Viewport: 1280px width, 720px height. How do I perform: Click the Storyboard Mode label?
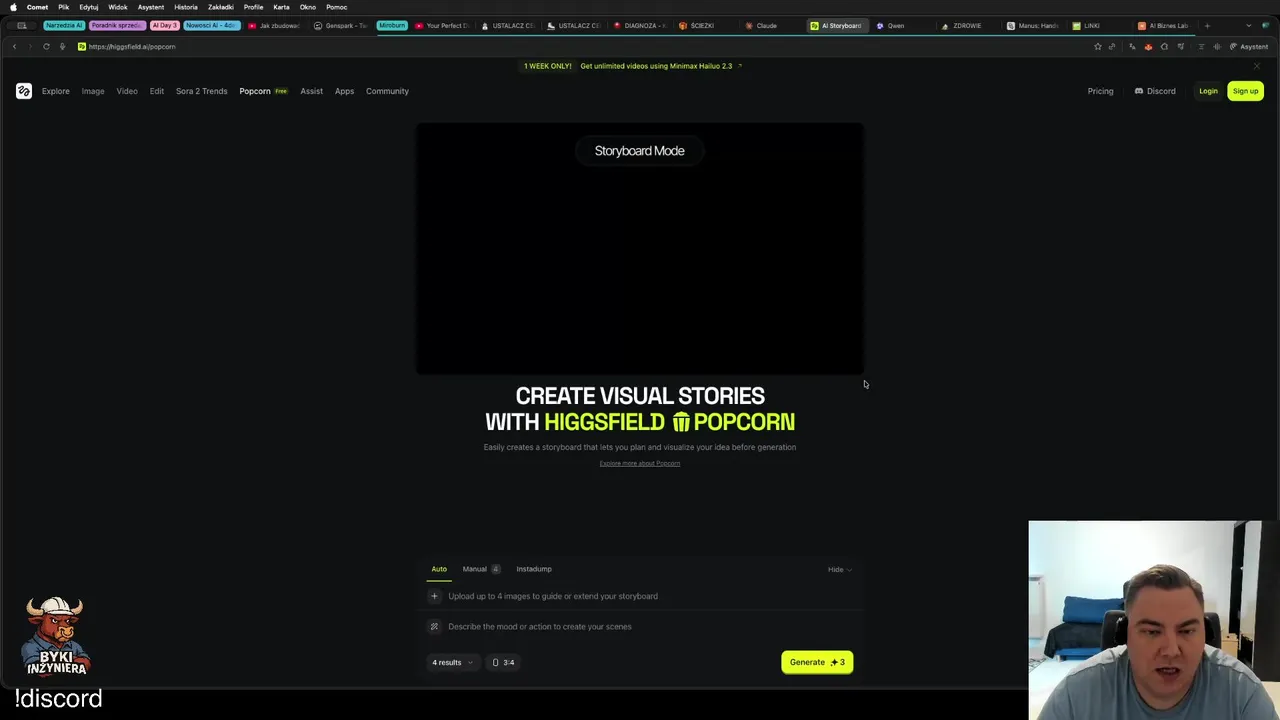coord(640,151)
